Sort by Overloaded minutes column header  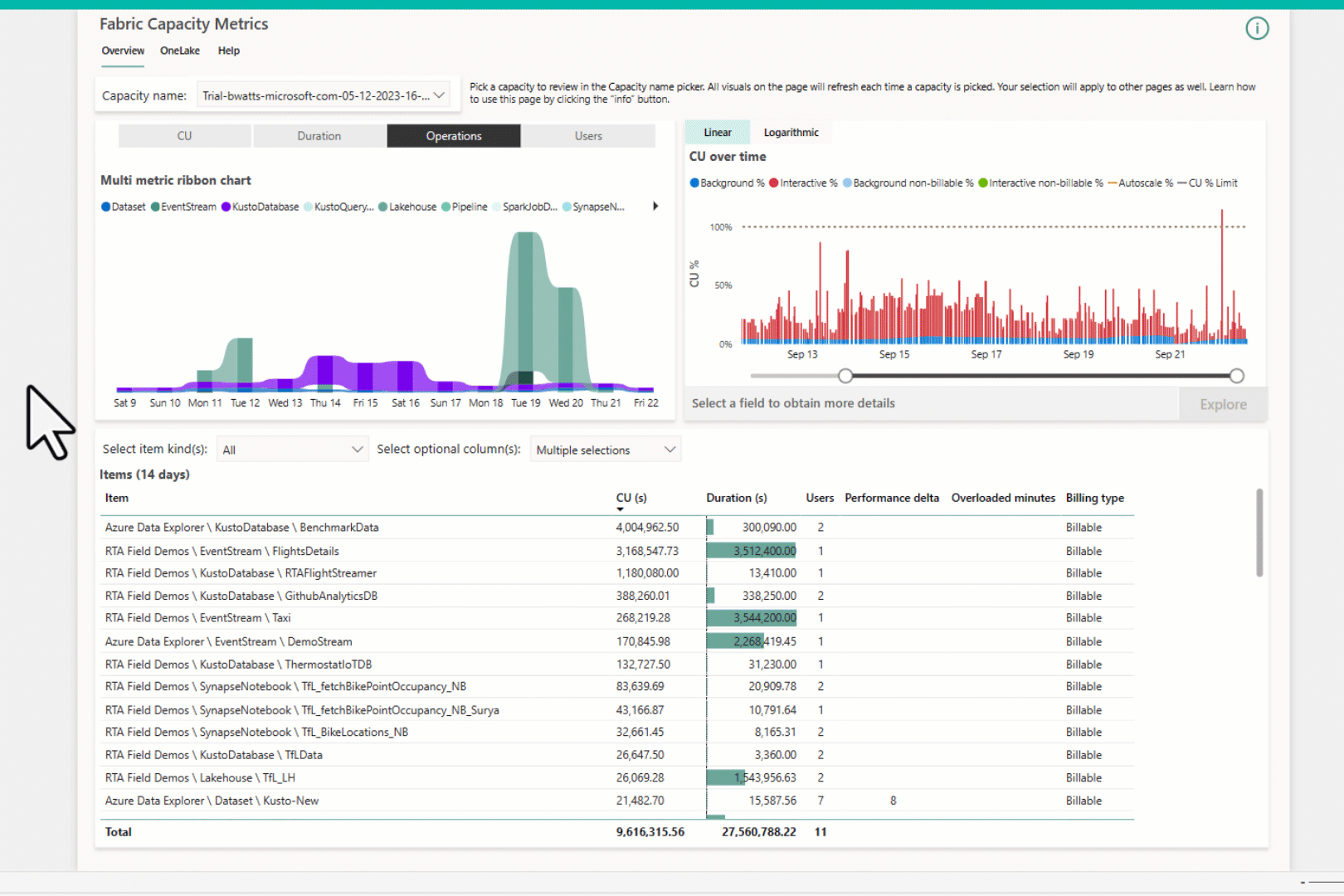pos(1003,499)
